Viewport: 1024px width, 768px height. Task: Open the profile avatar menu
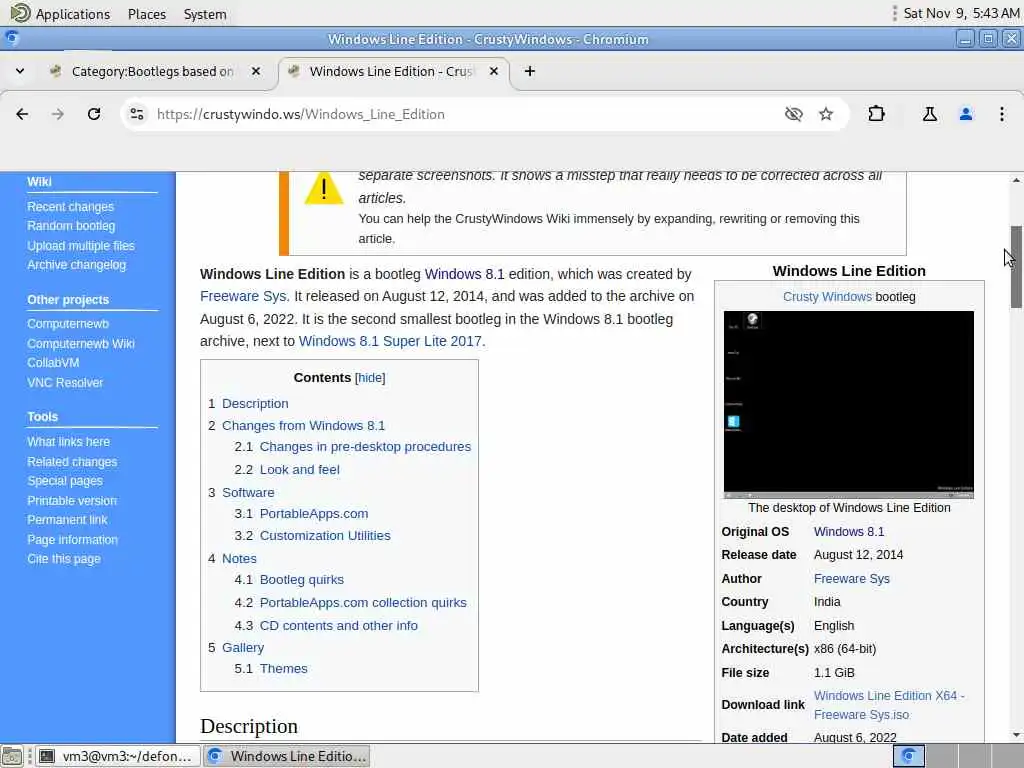click(966, 114)
